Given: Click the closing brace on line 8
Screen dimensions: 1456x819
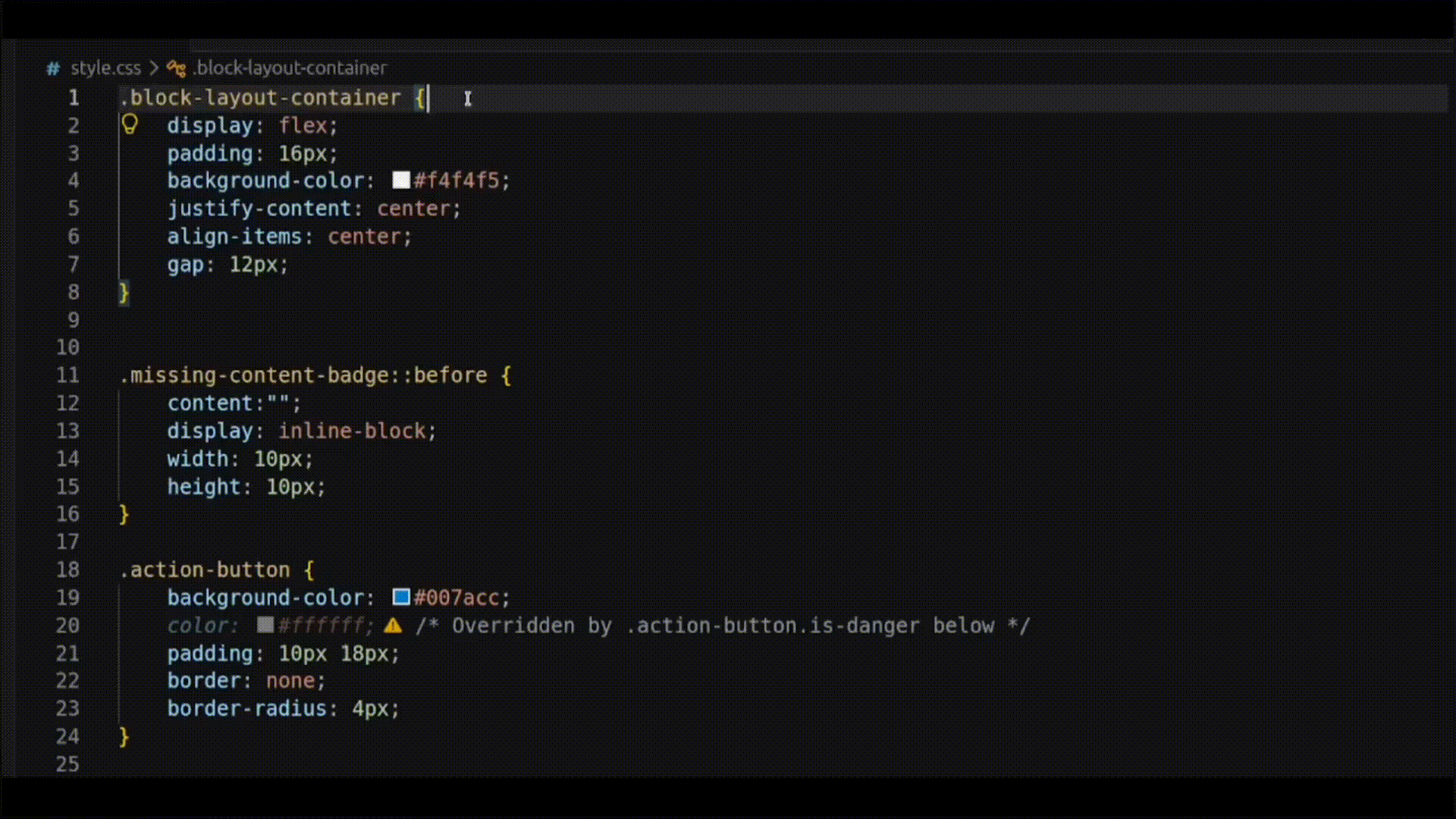Looking at the screenshot, I should (124, 293).
